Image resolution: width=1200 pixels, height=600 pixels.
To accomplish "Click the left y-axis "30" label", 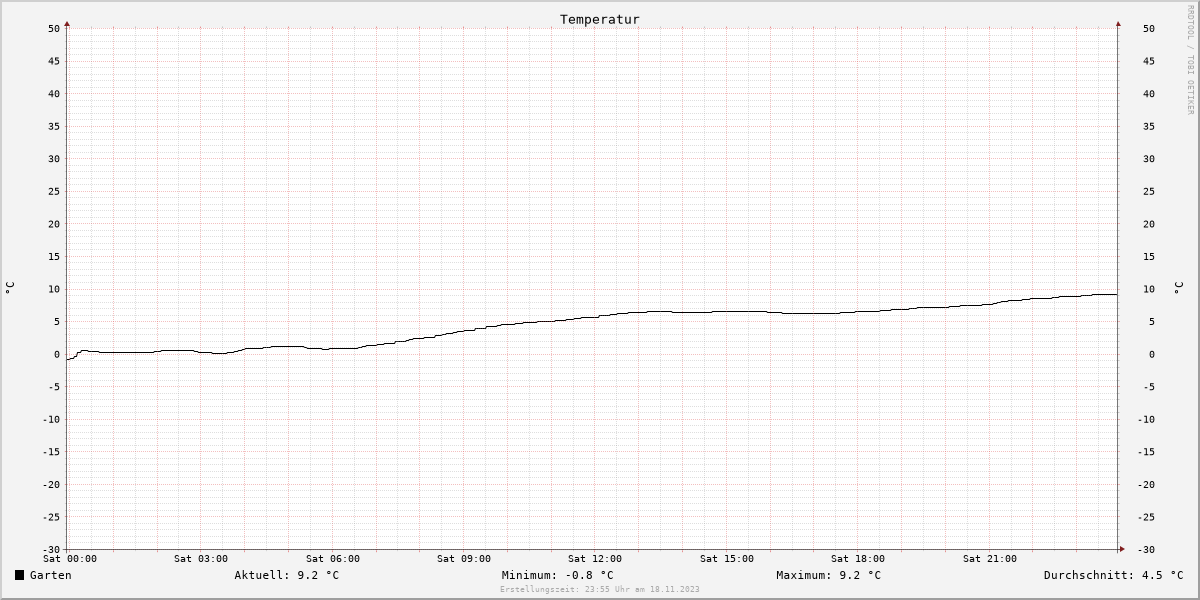I will (55, 159).
